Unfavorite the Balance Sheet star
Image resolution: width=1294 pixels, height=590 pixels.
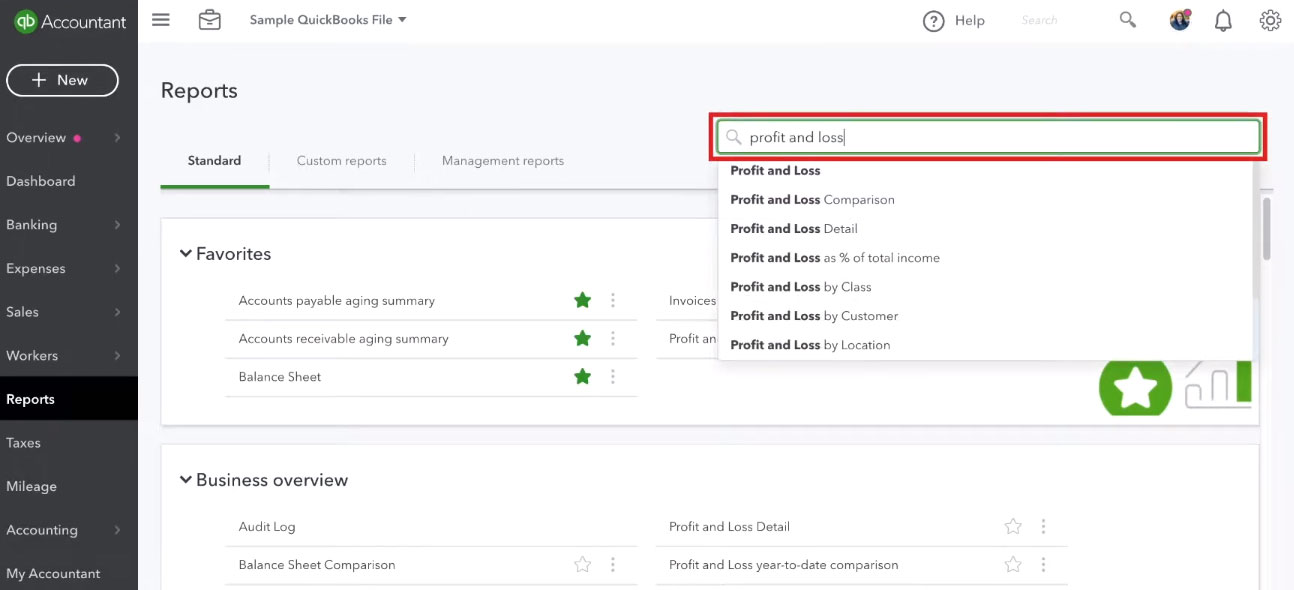coord(582,376)
